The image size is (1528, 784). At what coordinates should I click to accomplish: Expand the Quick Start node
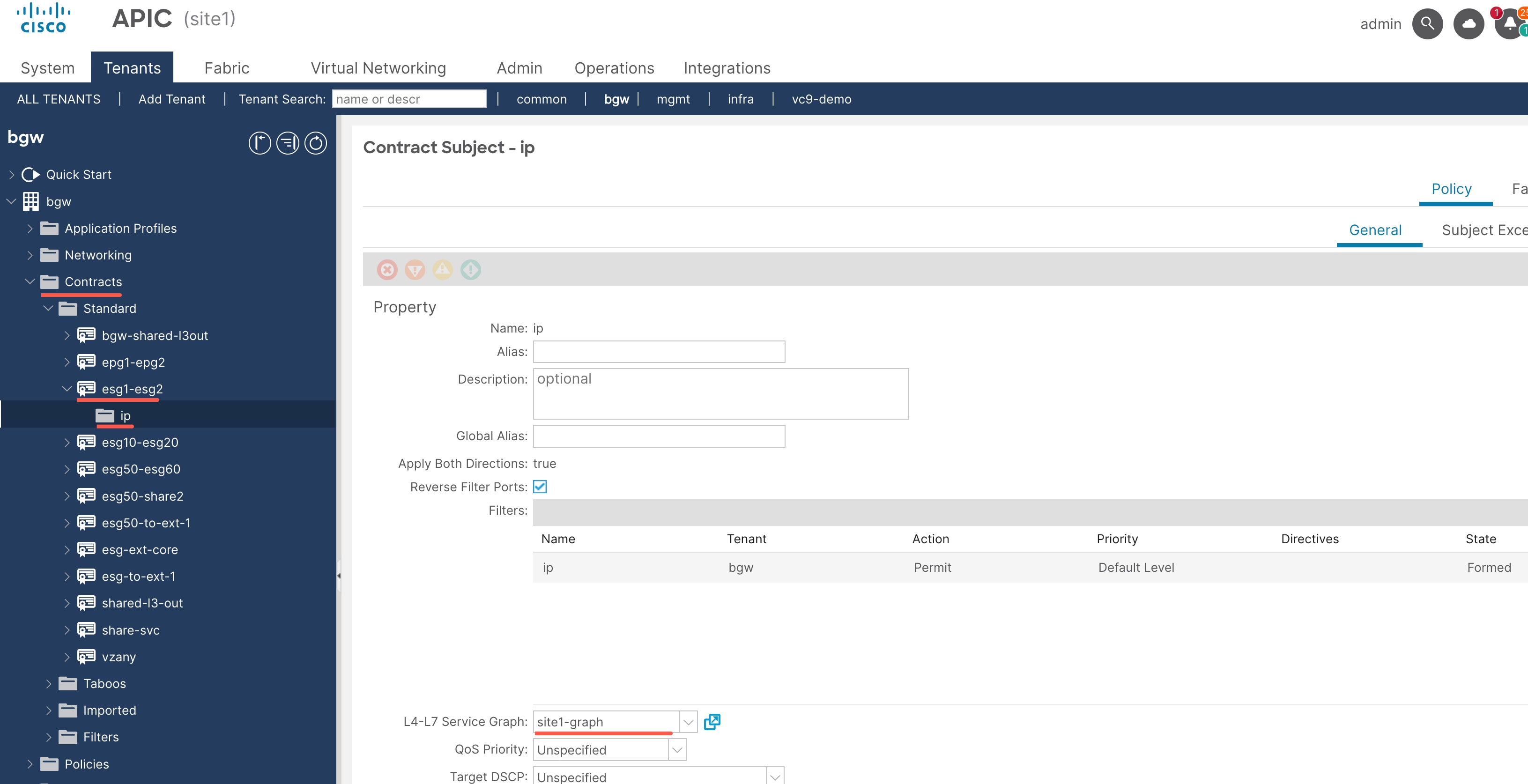pos(11,174)
